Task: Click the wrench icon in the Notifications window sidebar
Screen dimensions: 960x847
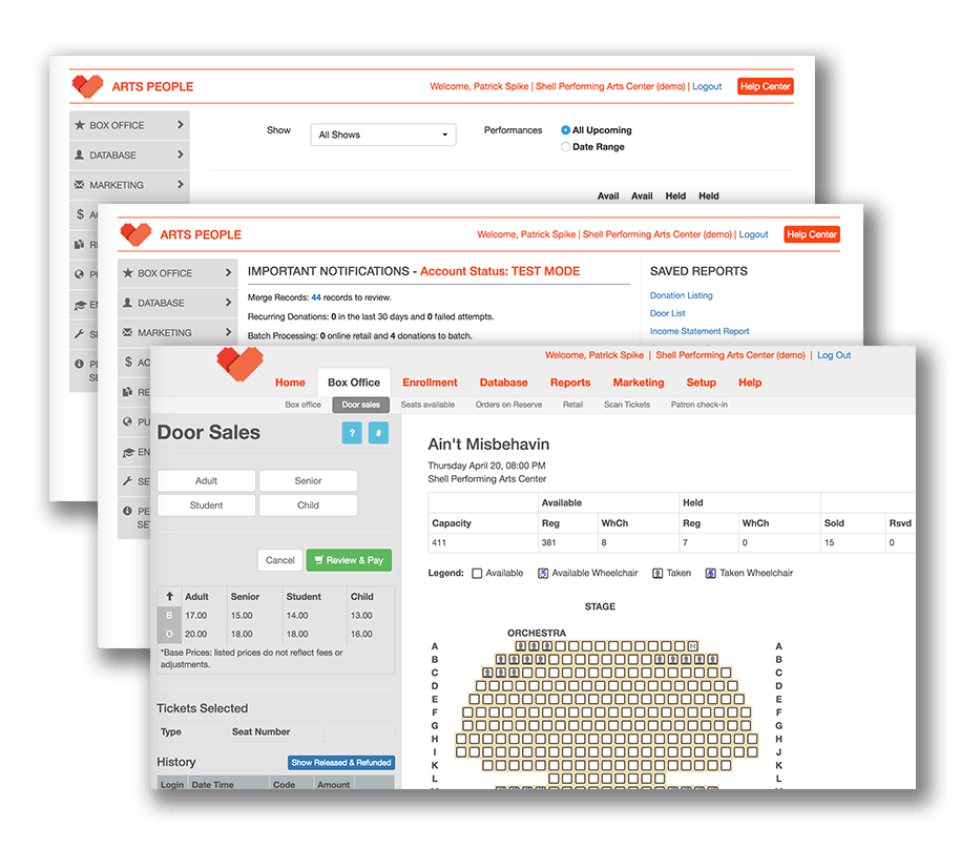Action: coord(127,481)
